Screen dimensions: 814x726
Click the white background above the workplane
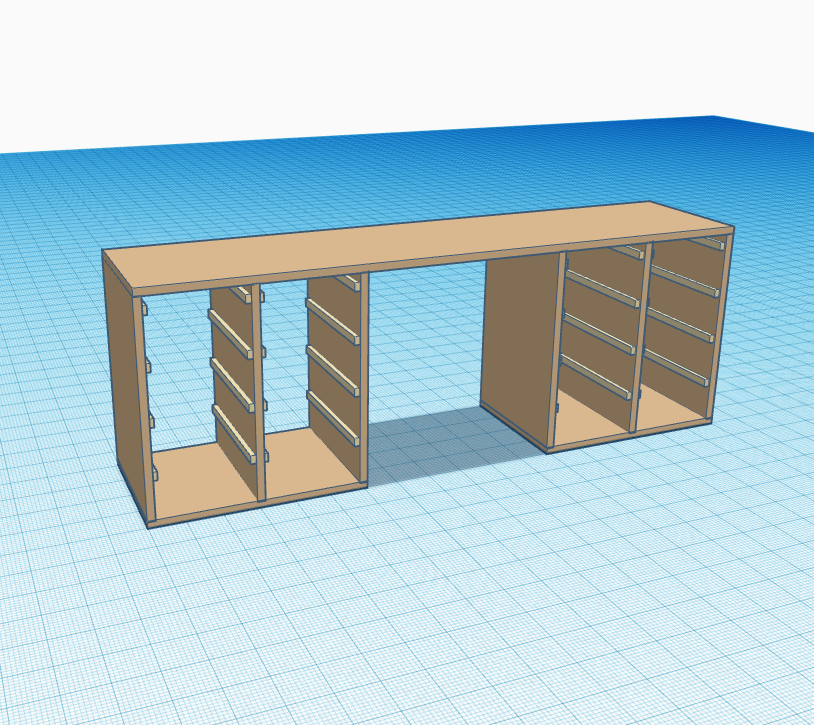tap(400, 60)
